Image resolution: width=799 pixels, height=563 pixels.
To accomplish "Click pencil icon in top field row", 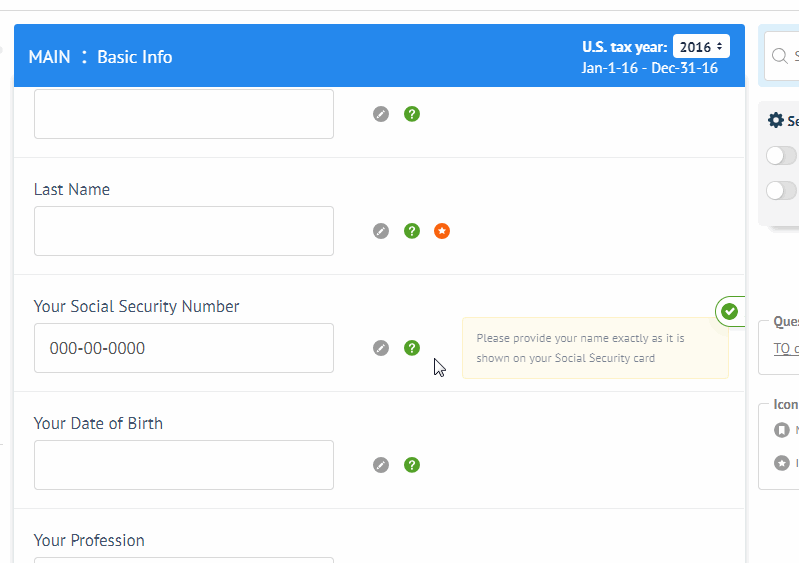I will tap(380, 114).
